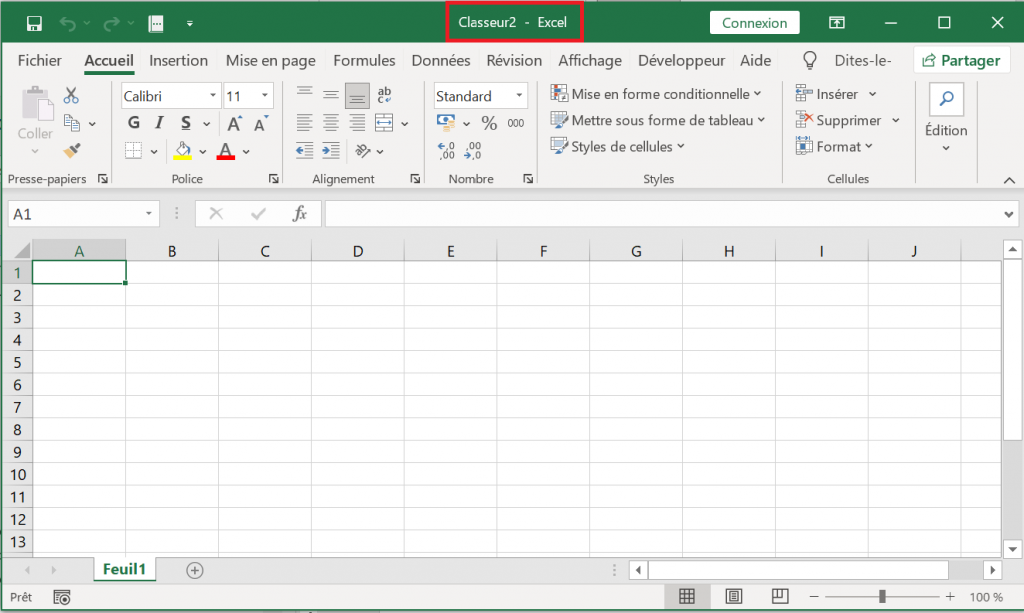Click the Name Box showing A1

pyautogui.click(x=75, y=213)
